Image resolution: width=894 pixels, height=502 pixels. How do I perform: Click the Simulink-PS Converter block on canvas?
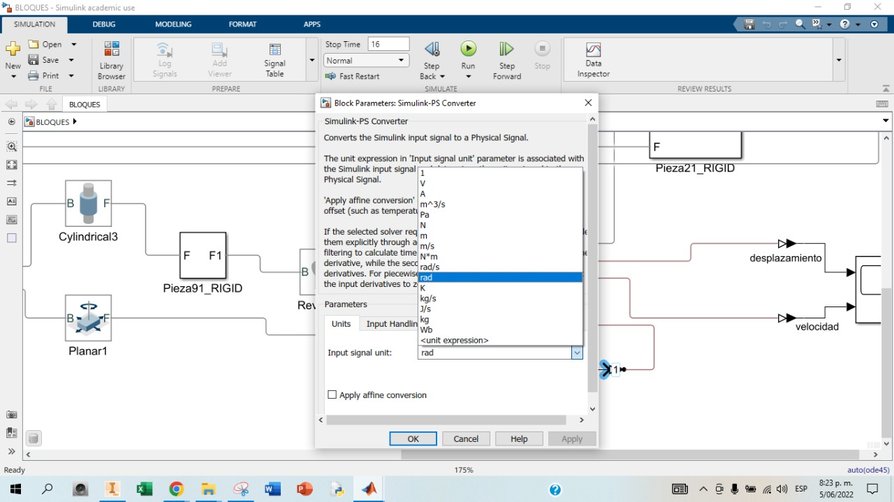pyautogui.click(x=612, y=369)
